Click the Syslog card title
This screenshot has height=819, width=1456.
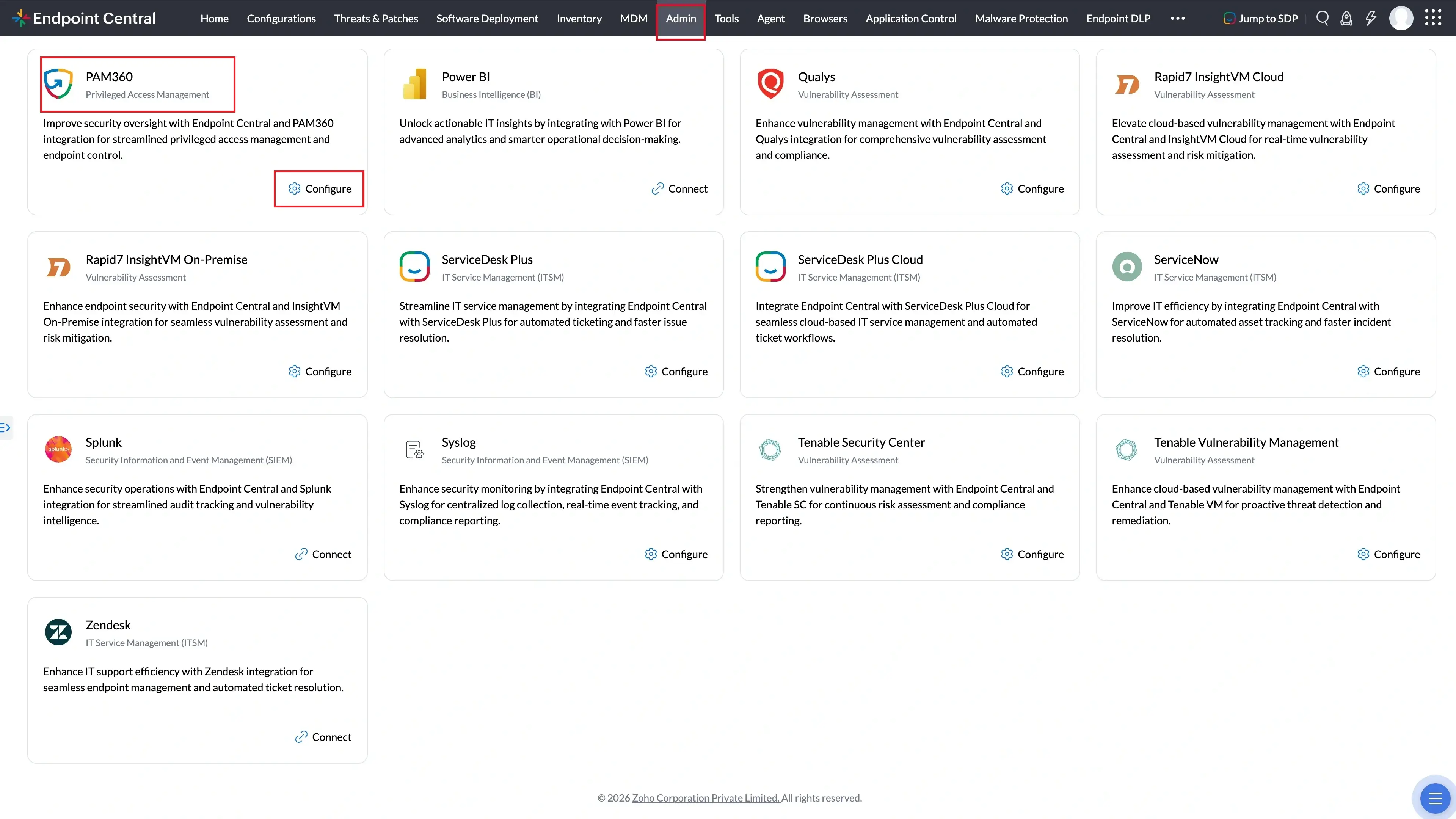coord(458,442)
